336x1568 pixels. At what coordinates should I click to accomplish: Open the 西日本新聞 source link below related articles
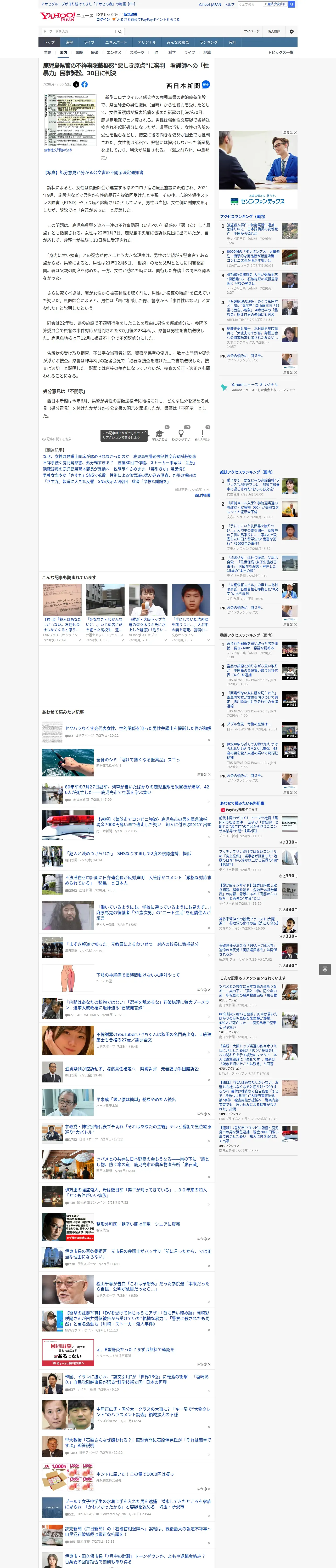[x=203, y=495]
